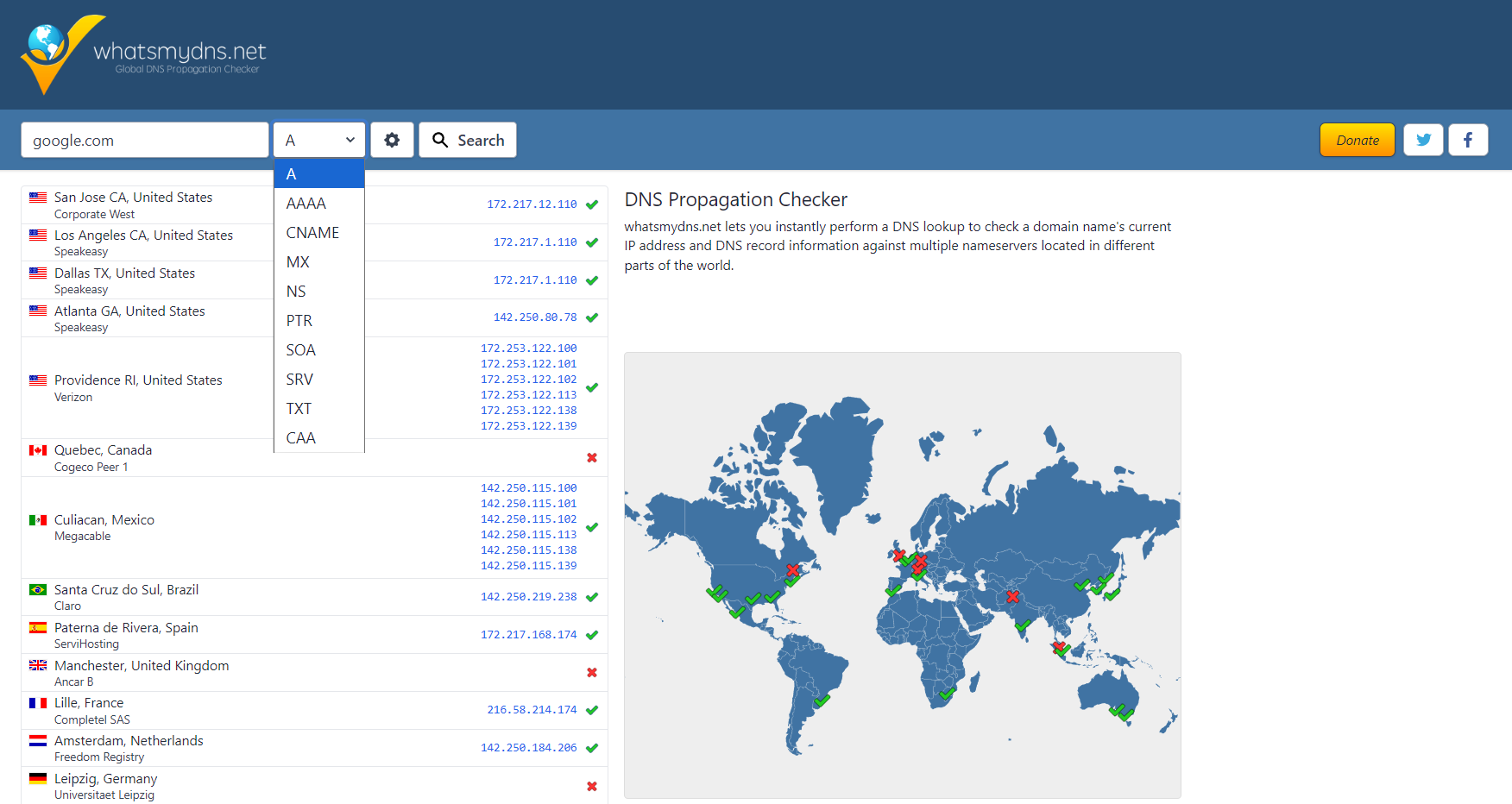This screenshot has height=804, width=1512.
Task: Select CNAME record type option
Action: 319,233
